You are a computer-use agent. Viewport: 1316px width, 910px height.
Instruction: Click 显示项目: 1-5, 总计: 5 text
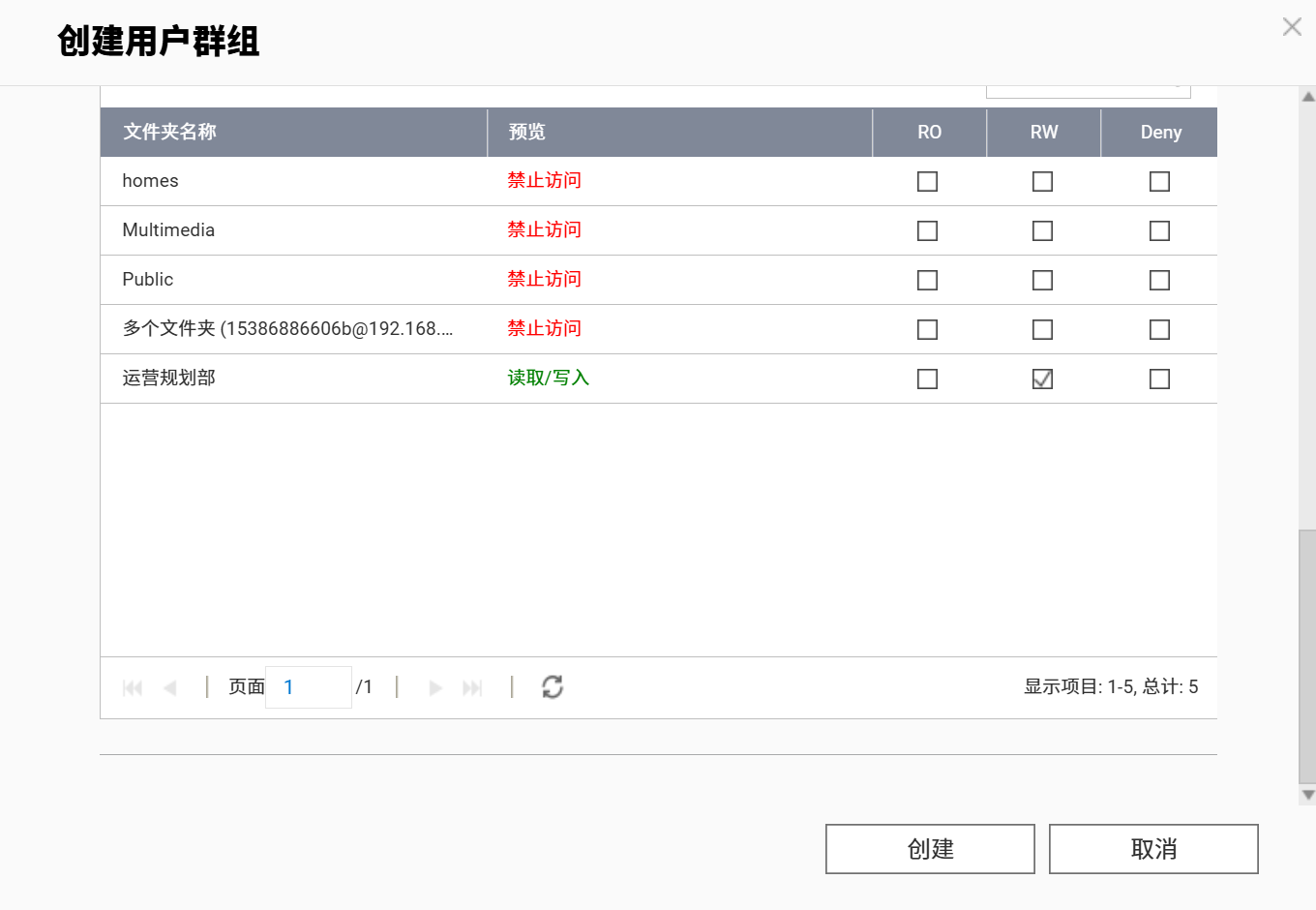pyautogui.click(x=1111, y=686)
